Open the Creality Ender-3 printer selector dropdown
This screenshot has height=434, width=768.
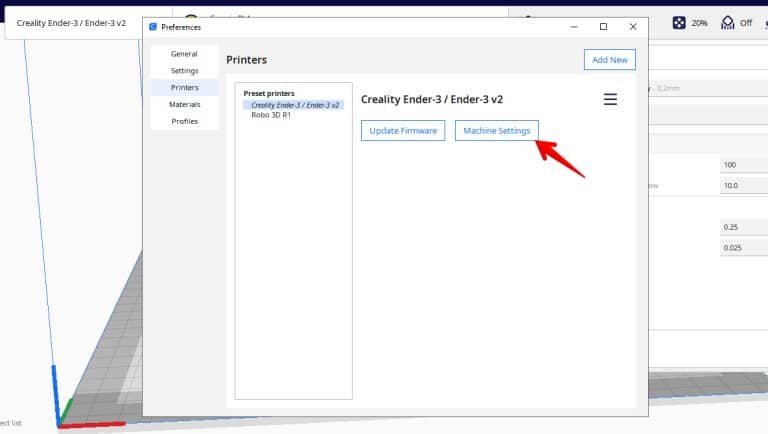(72, 23)
